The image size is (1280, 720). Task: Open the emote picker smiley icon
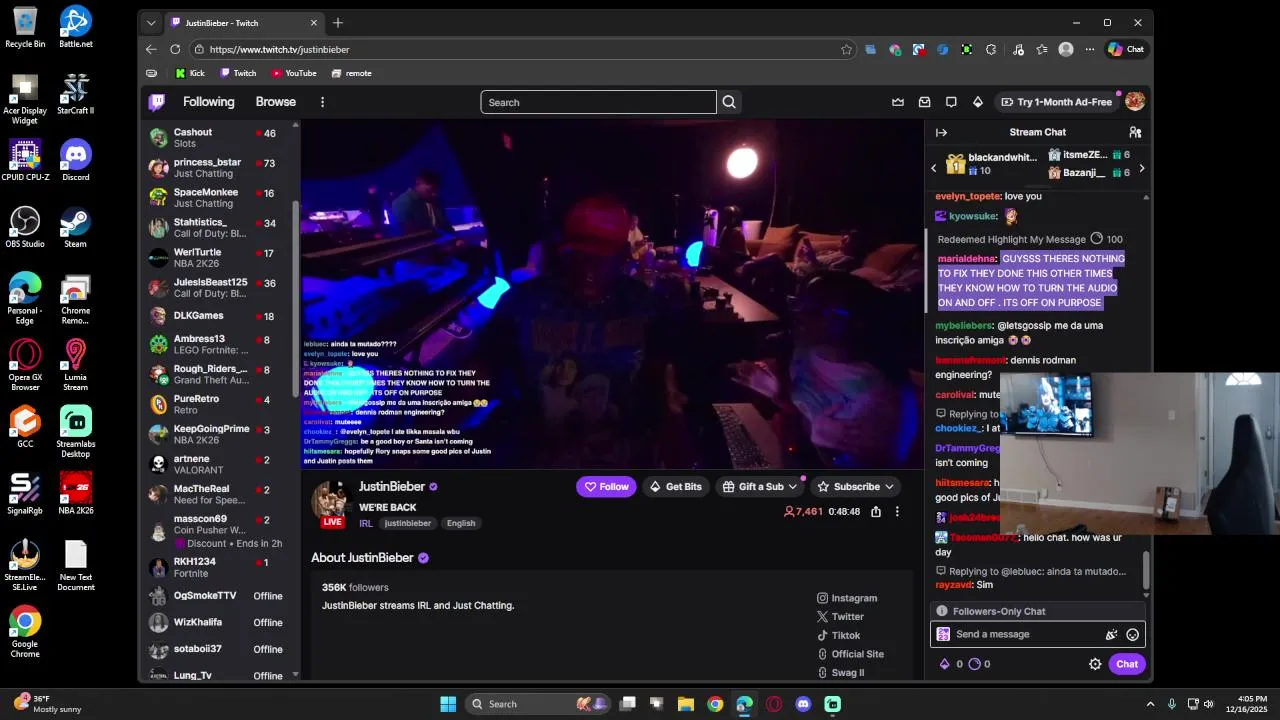[x=1133, y=634]
